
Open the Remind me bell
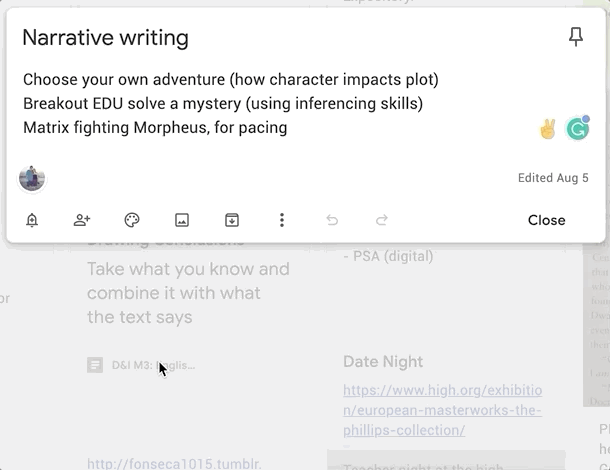(32, 220)
